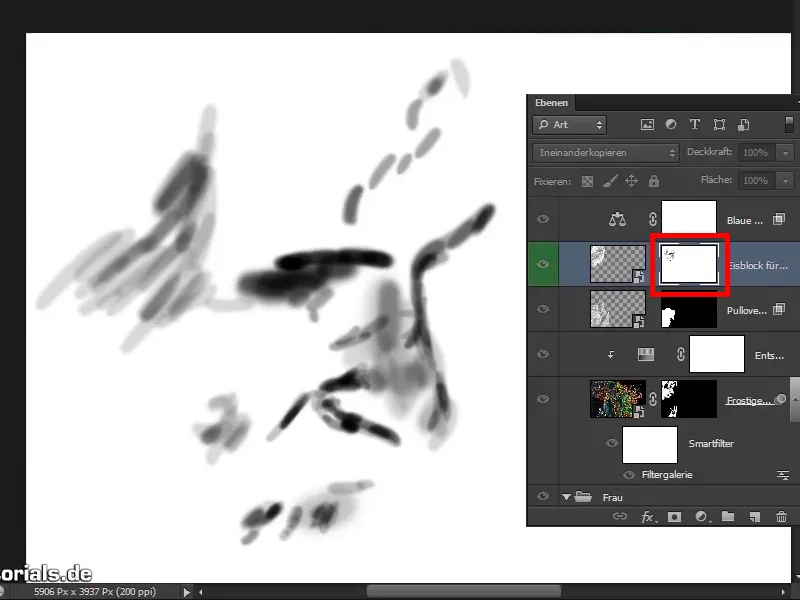Image resolution: width=800 pixels, height=600 pixels.
Task: Click the Smartfilter label
Action: [x=711, y=443]
